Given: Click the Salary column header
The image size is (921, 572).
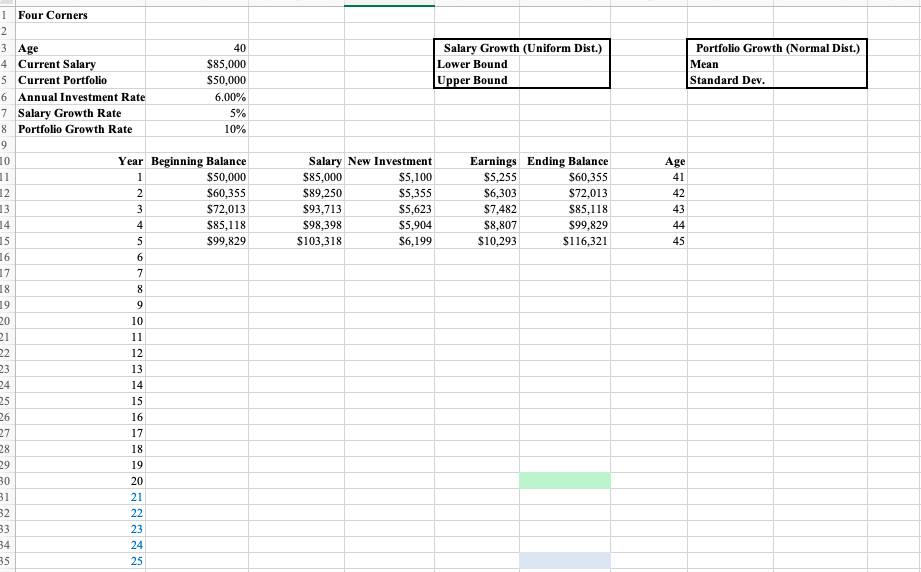Looking at the screenshot, I should pos(296,161).
